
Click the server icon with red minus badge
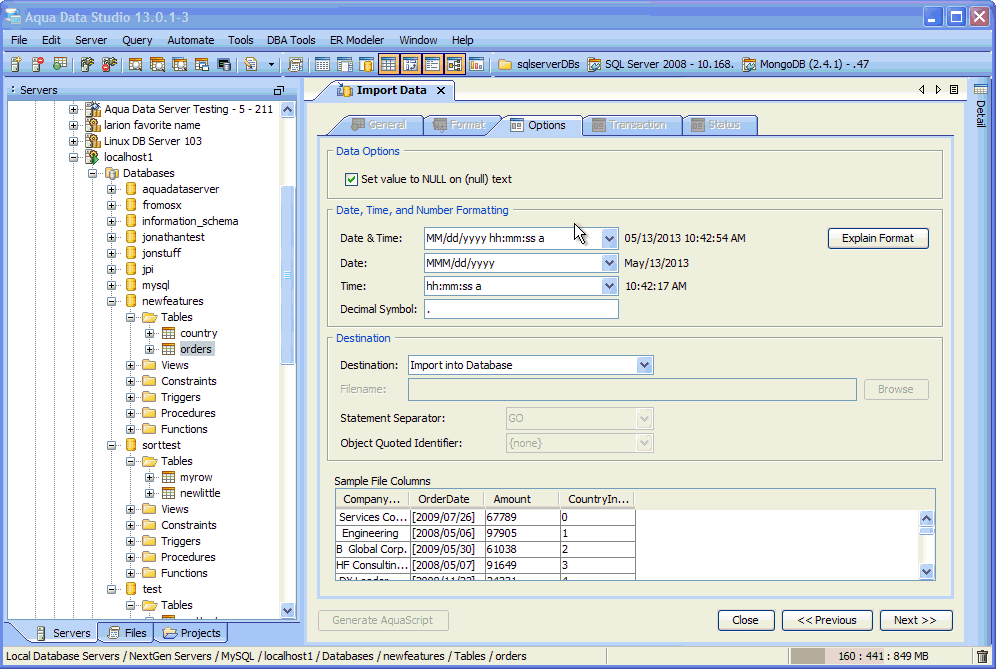pos(38,64)
